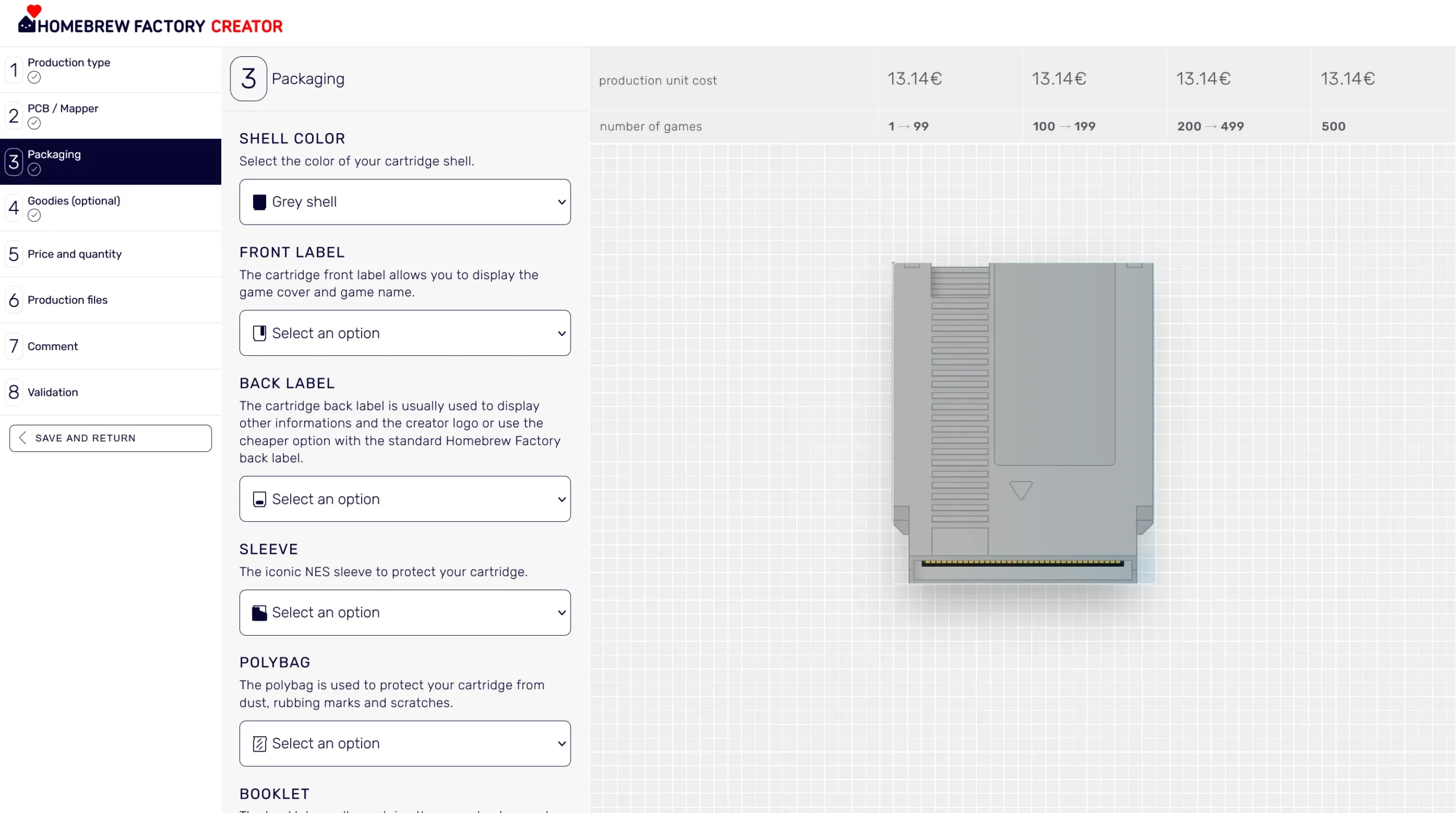Screen dimensions: 1456x813
Task: Click the back label cartridge icon
Action: (259, 499)
